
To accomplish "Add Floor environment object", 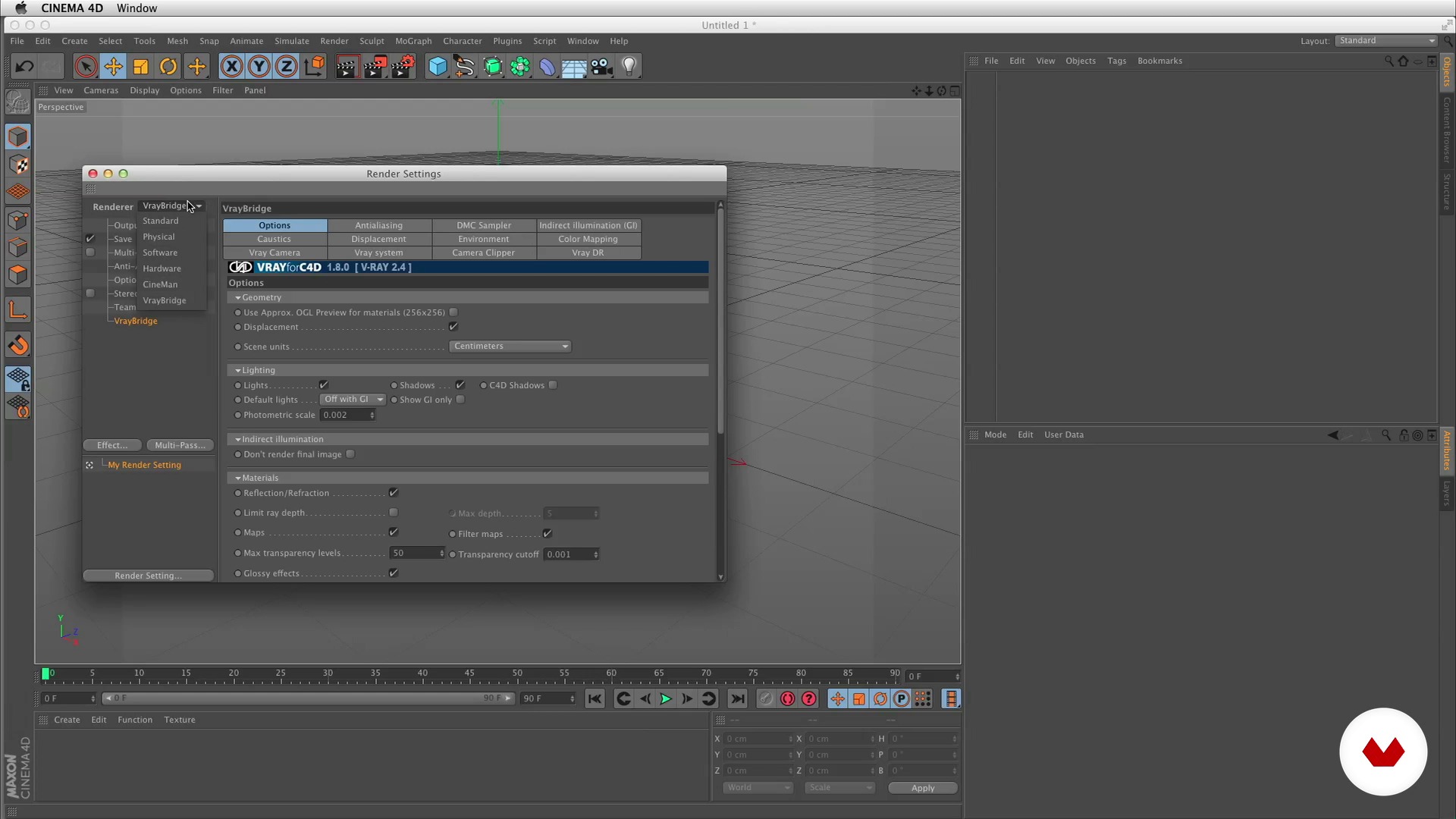I will coord(574,67).
